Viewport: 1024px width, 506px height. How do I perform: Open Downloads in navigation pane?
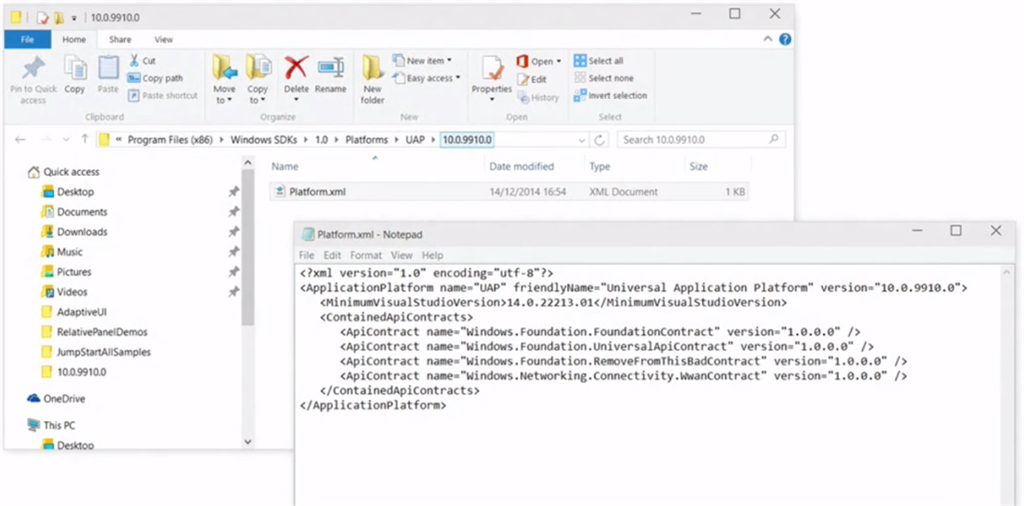pyautogui.click(x=74, y=232)
